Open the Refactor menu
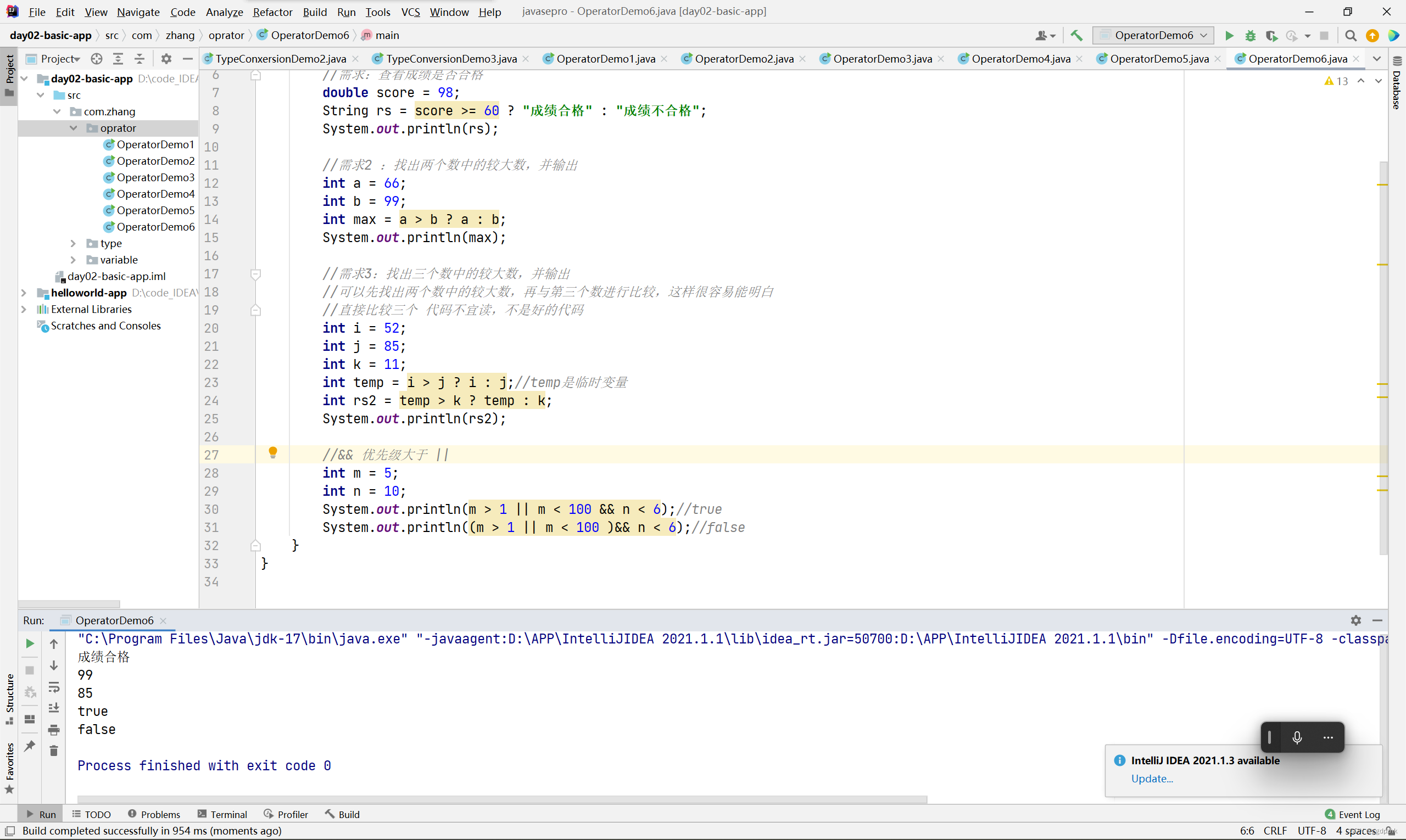This screenshot has width=1406, height=840. 272,12
